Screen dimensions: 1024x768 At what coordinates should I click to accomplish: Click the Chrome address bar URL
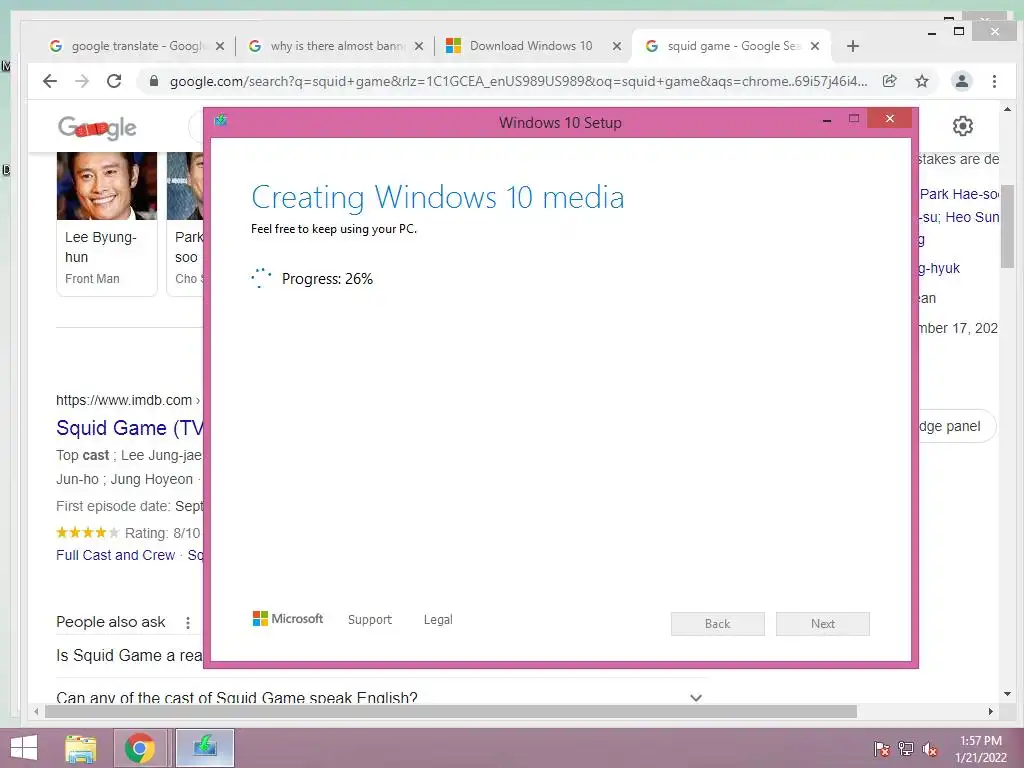[518, 81]
